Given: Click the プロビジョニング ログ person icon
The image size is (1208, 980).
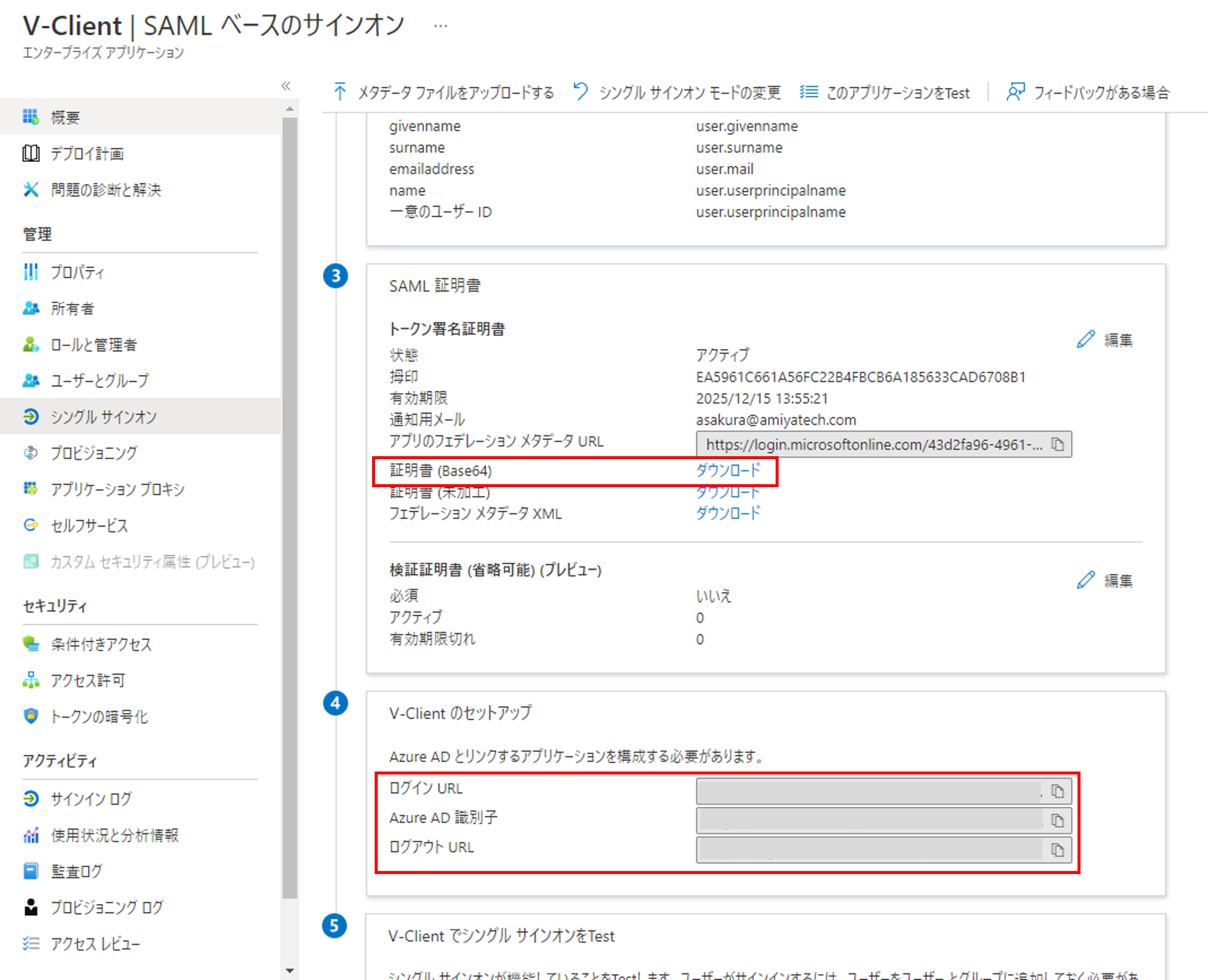Looking at the screenshot, I should click(x=31, y=907).
